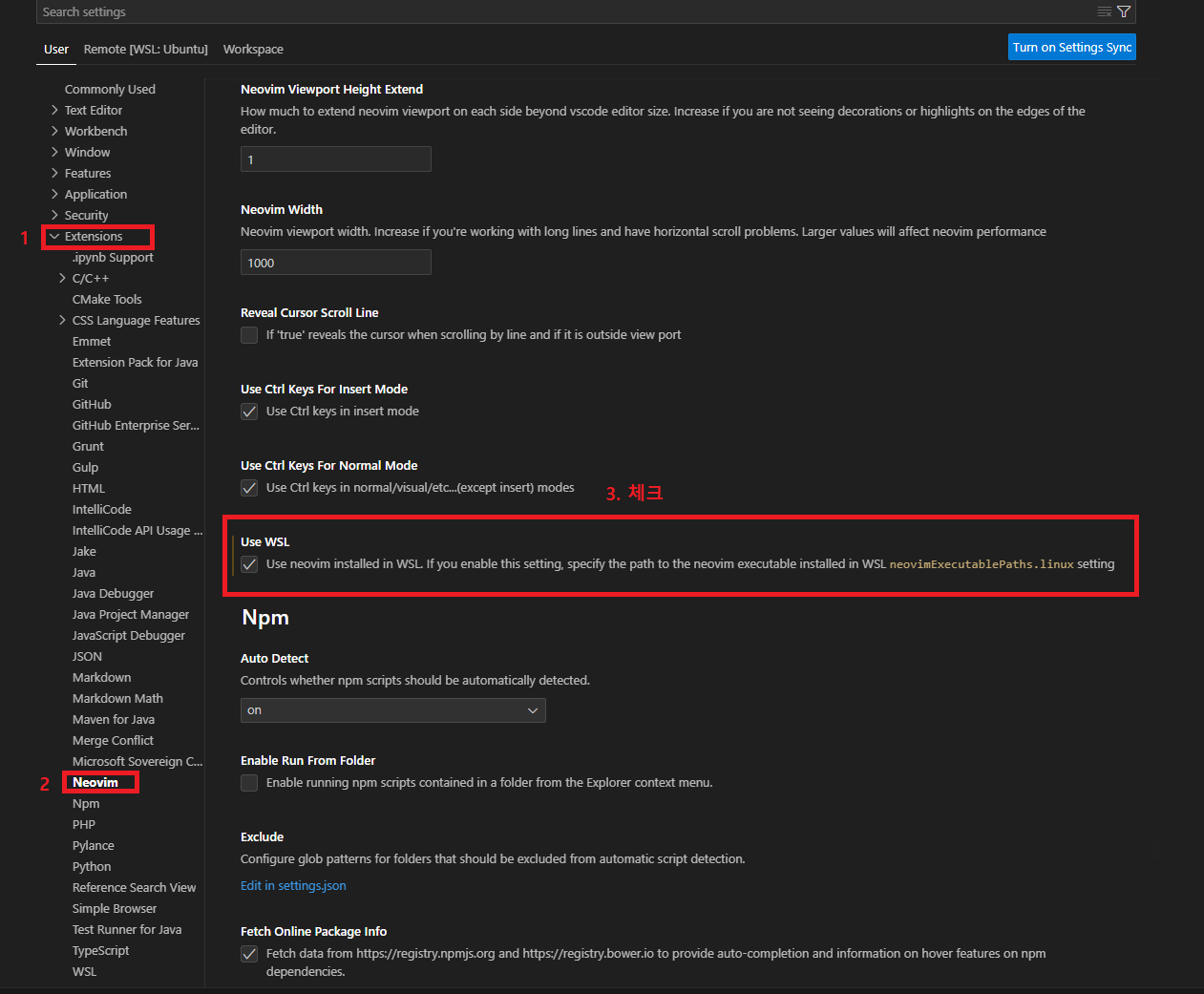1204x994 pixels.
Task: Select Python extension settings
Action: 92,866
